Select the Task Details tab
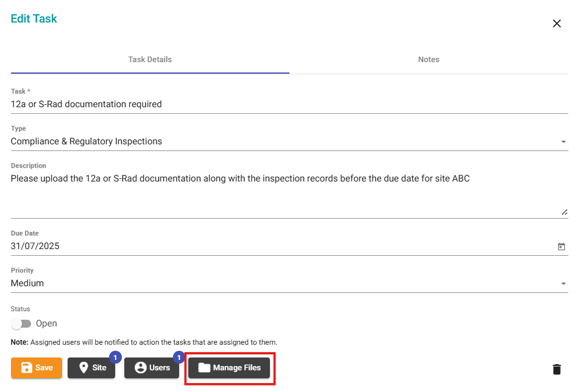 pos(150,60)
